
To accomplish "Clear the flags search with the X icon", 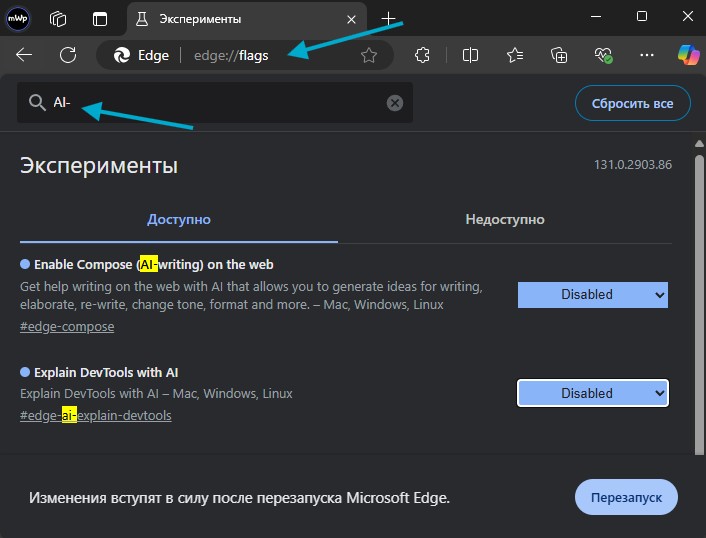I will pyautogui.click(x=395, y=103).
